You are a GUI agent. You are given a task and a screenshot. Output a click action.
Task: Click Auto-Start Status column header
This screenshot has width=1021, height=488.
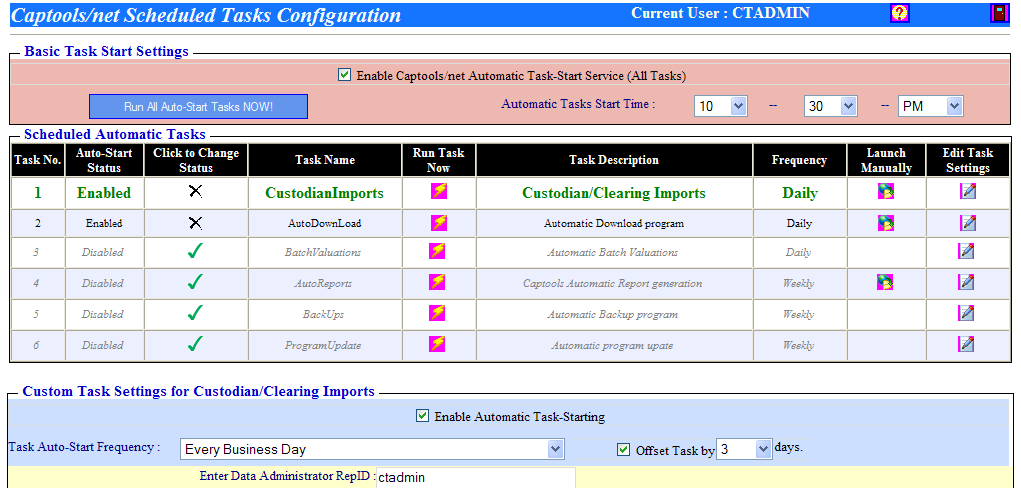(104, 160)
